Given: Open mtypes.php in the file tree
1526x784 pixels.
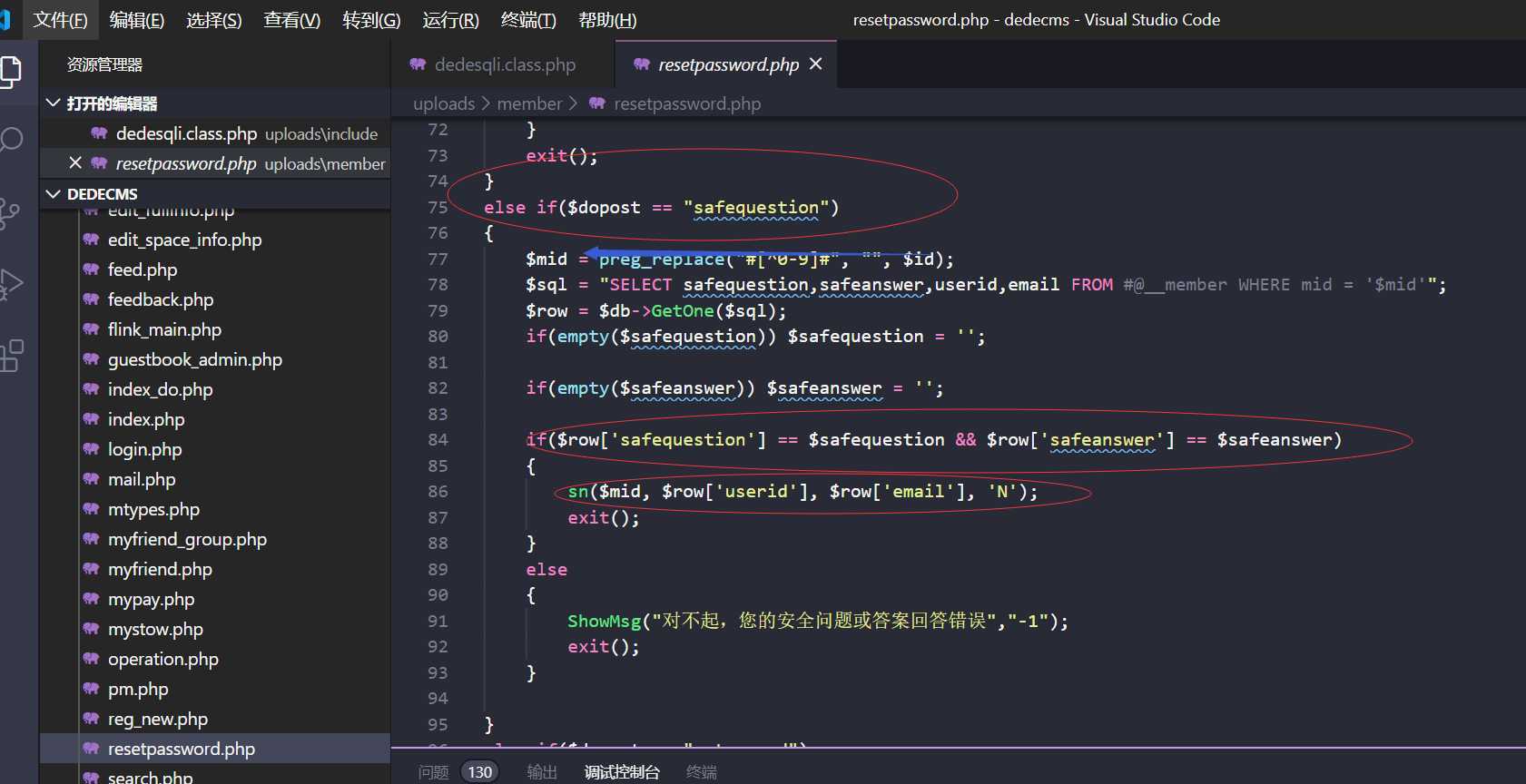Looking at the screenshot, I should pos(215,509).
